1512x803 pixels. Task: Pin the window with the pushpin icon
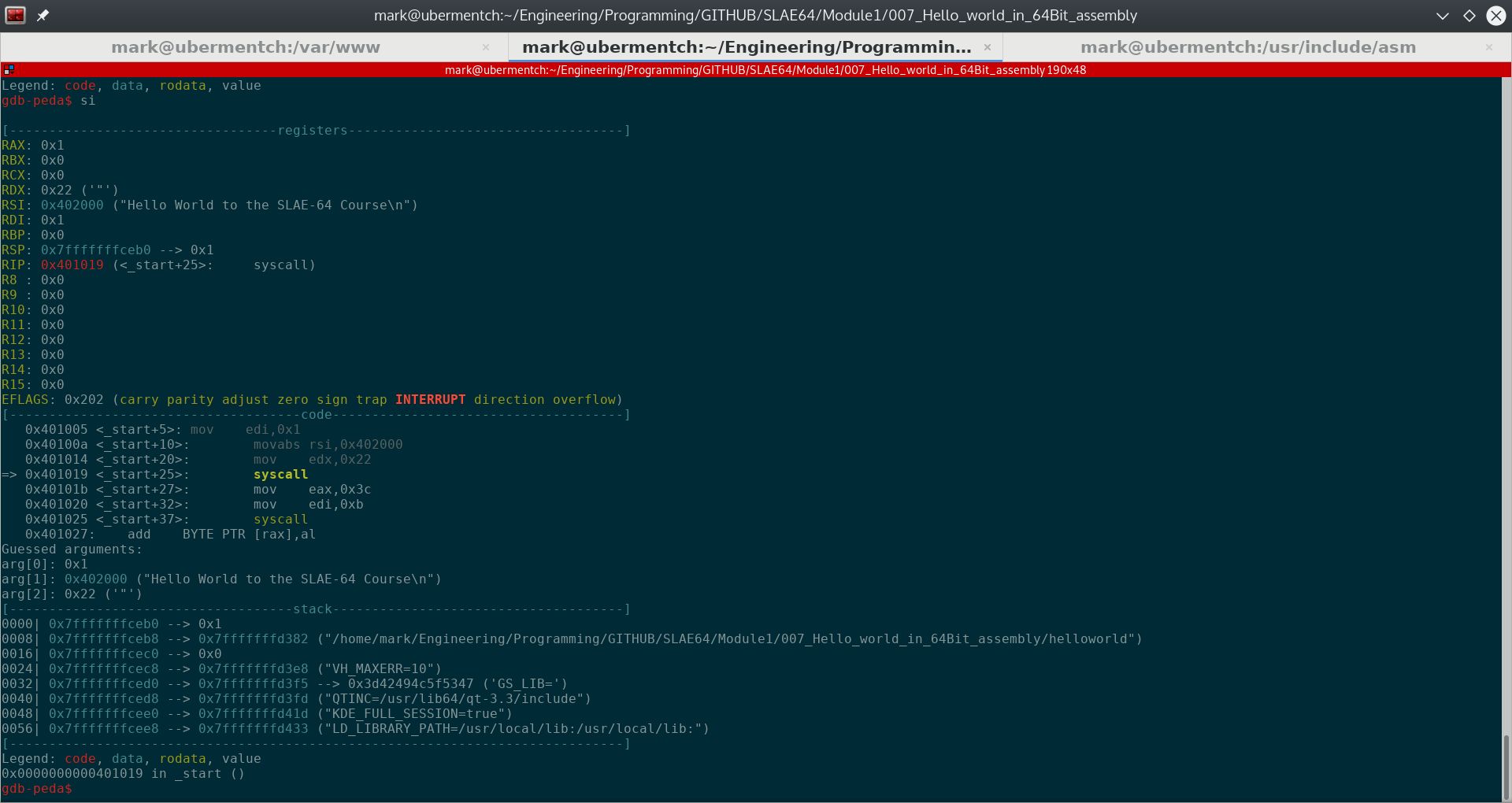[43, 15]
